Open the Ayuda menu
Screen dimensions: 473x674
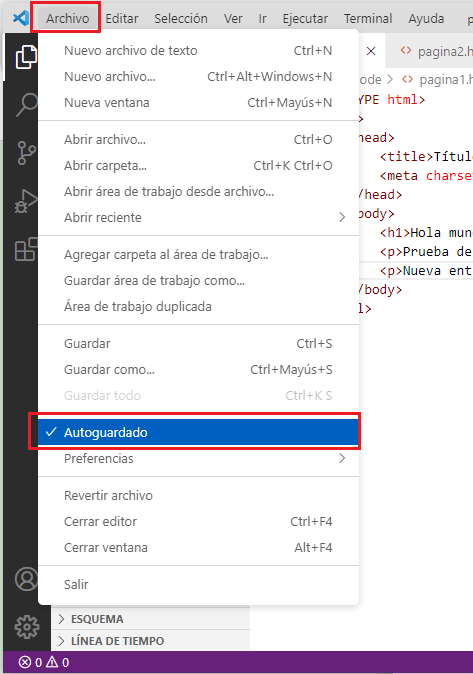[426, 18]
